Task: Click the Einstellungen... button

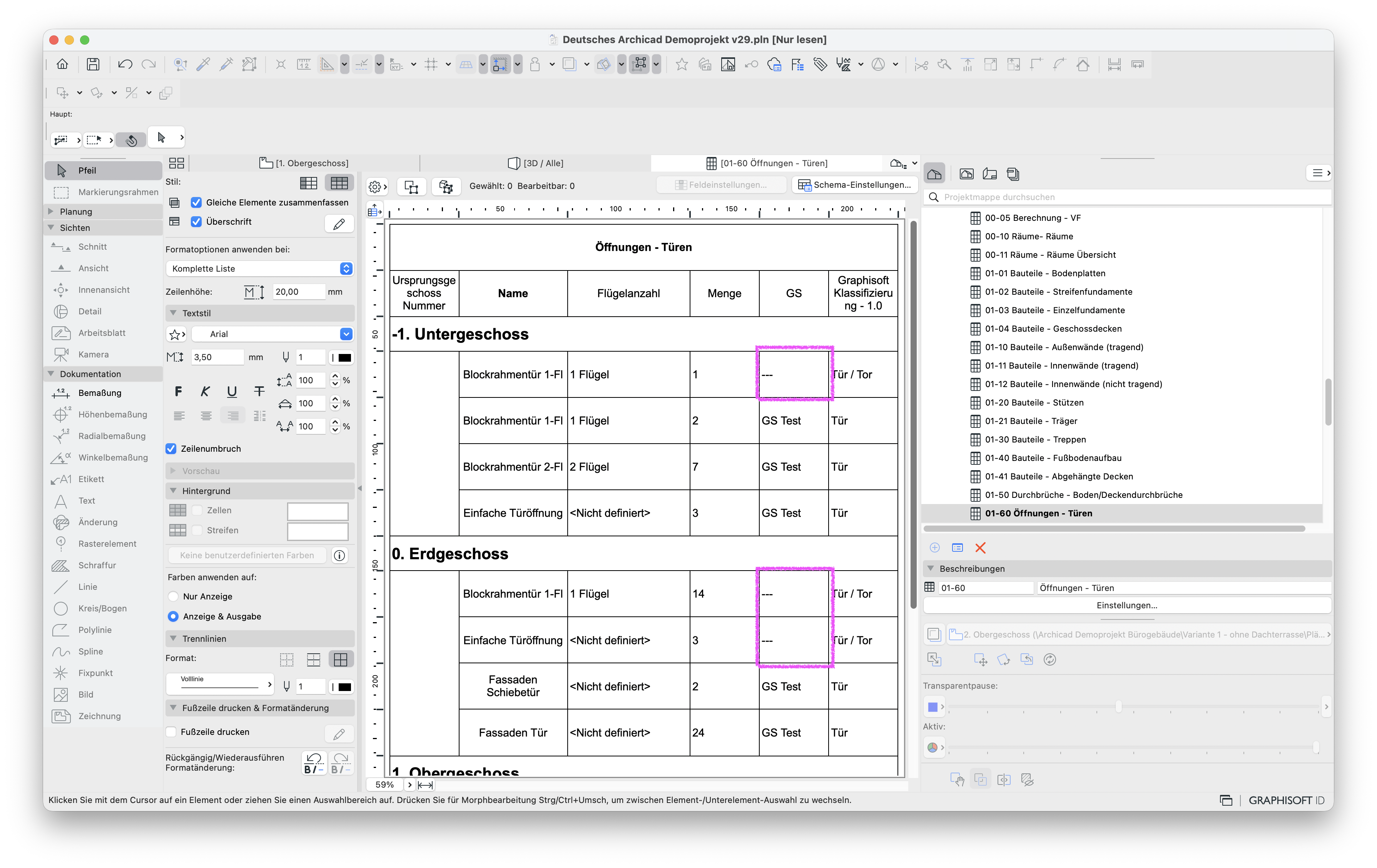Action: (x=1126, y=605)
